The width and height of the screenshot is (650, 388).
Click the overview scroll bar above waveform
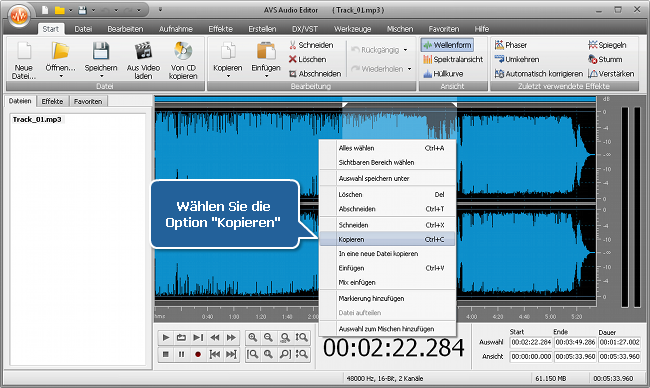[375, 99]
